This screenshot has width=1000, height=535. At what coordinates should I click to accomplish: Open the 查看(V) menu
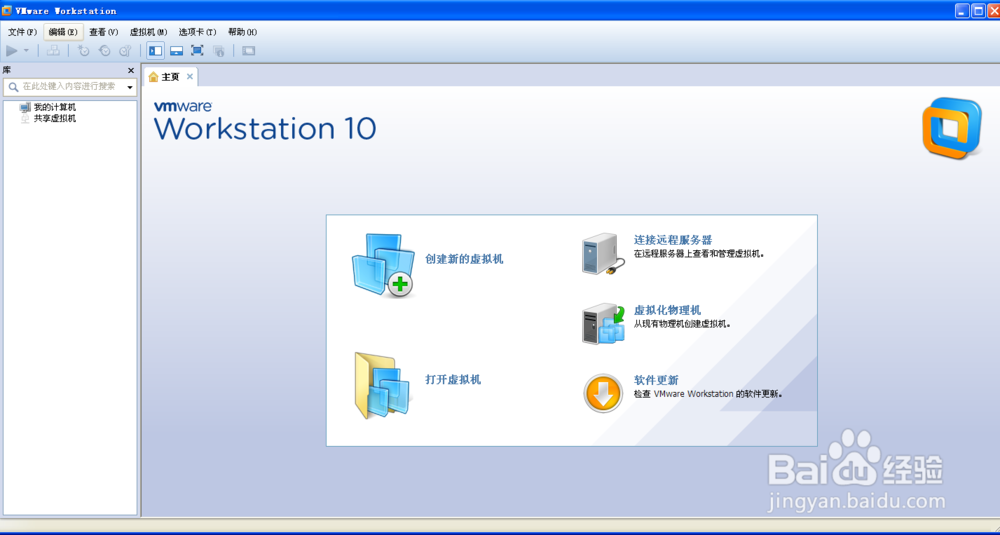pyautogui.click(x=104, y=32)
